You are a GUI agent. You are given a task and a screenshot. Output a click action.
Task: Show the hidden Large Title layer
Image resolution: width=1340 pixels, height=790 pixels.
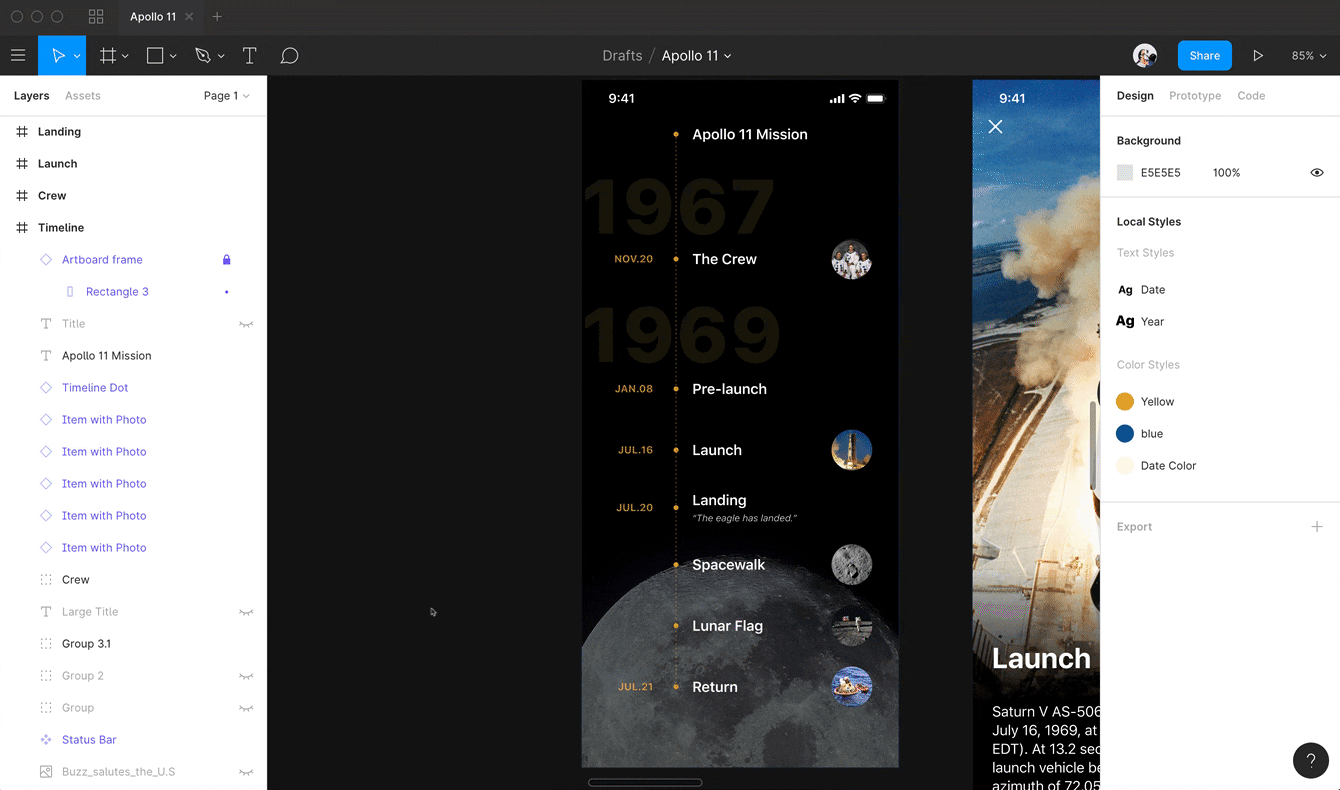[246, 612]
